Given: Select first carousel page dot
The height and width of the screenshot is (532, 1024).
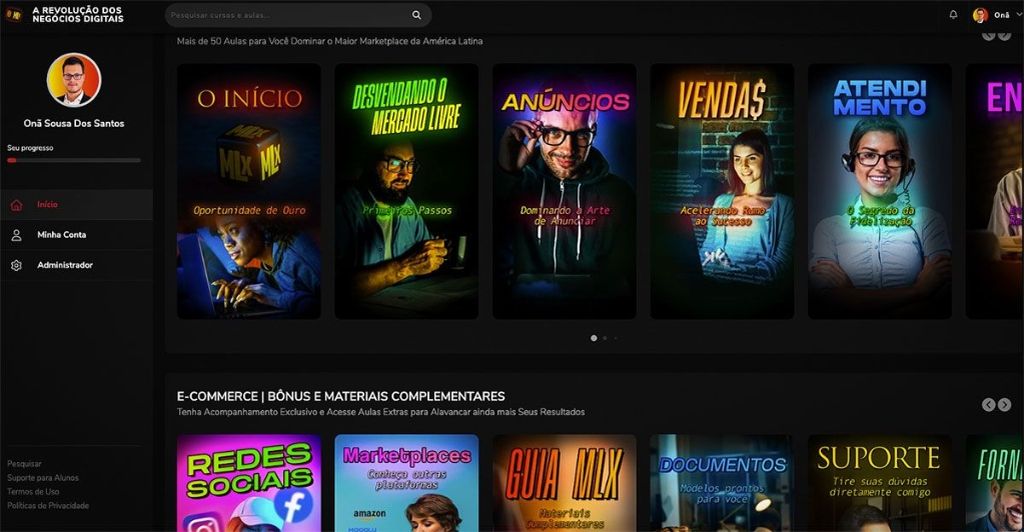Looking at the screenshot, I should point(594,338).
